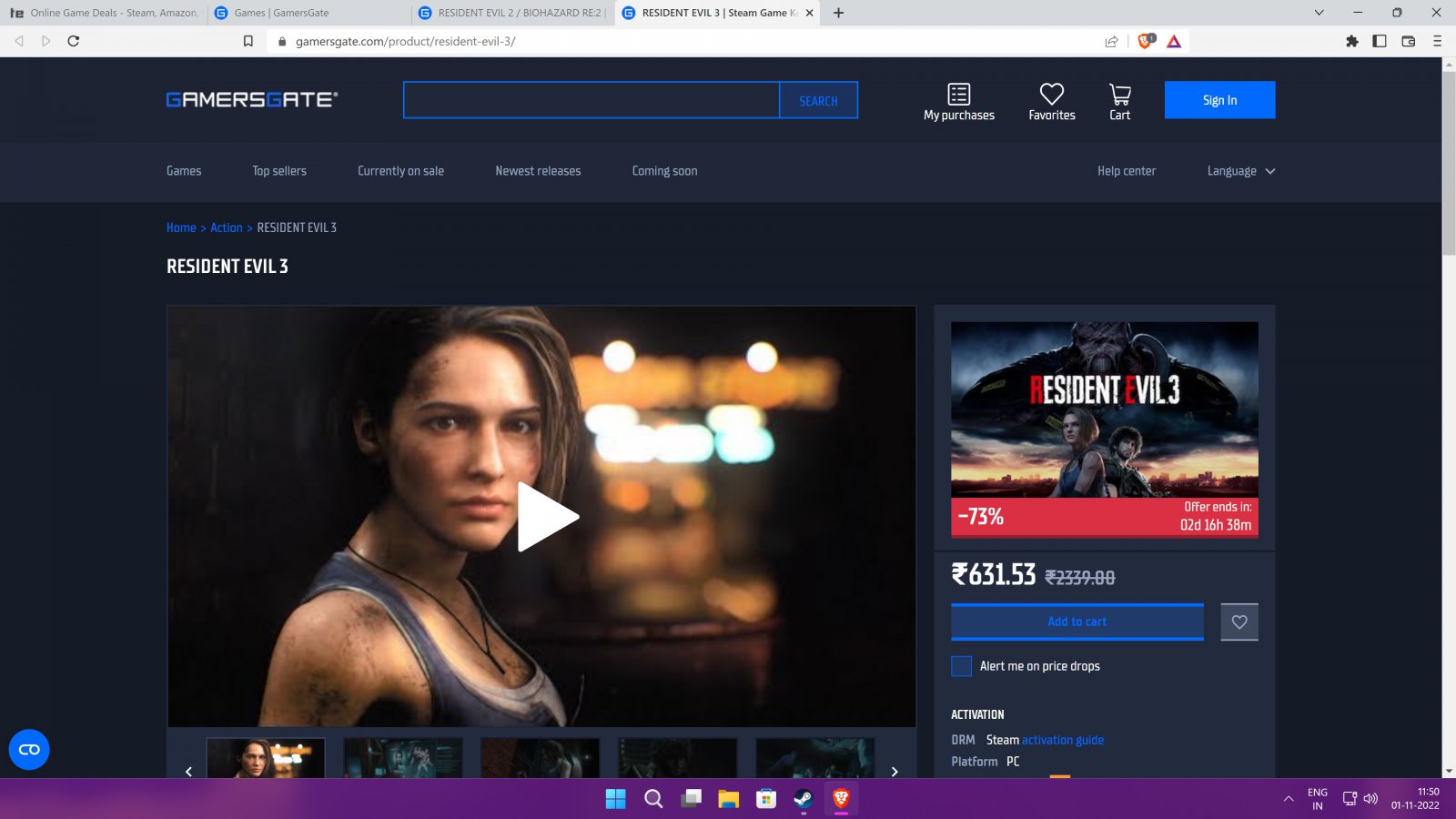This screenshot has height=819, width=1456.
Task: Click the SEARCH button
Action: click(818, 101)
